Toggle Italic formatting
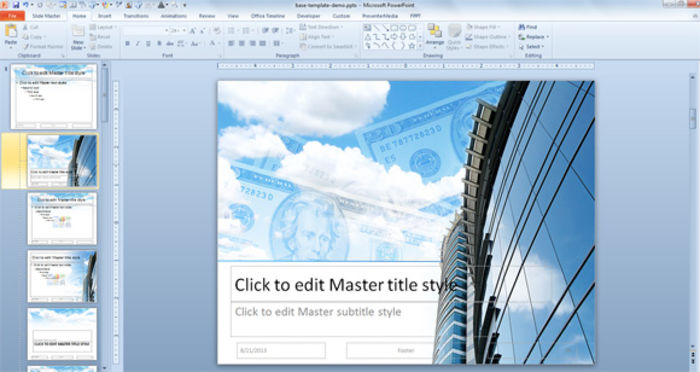 pyautogui.click(x=138, y=44)
